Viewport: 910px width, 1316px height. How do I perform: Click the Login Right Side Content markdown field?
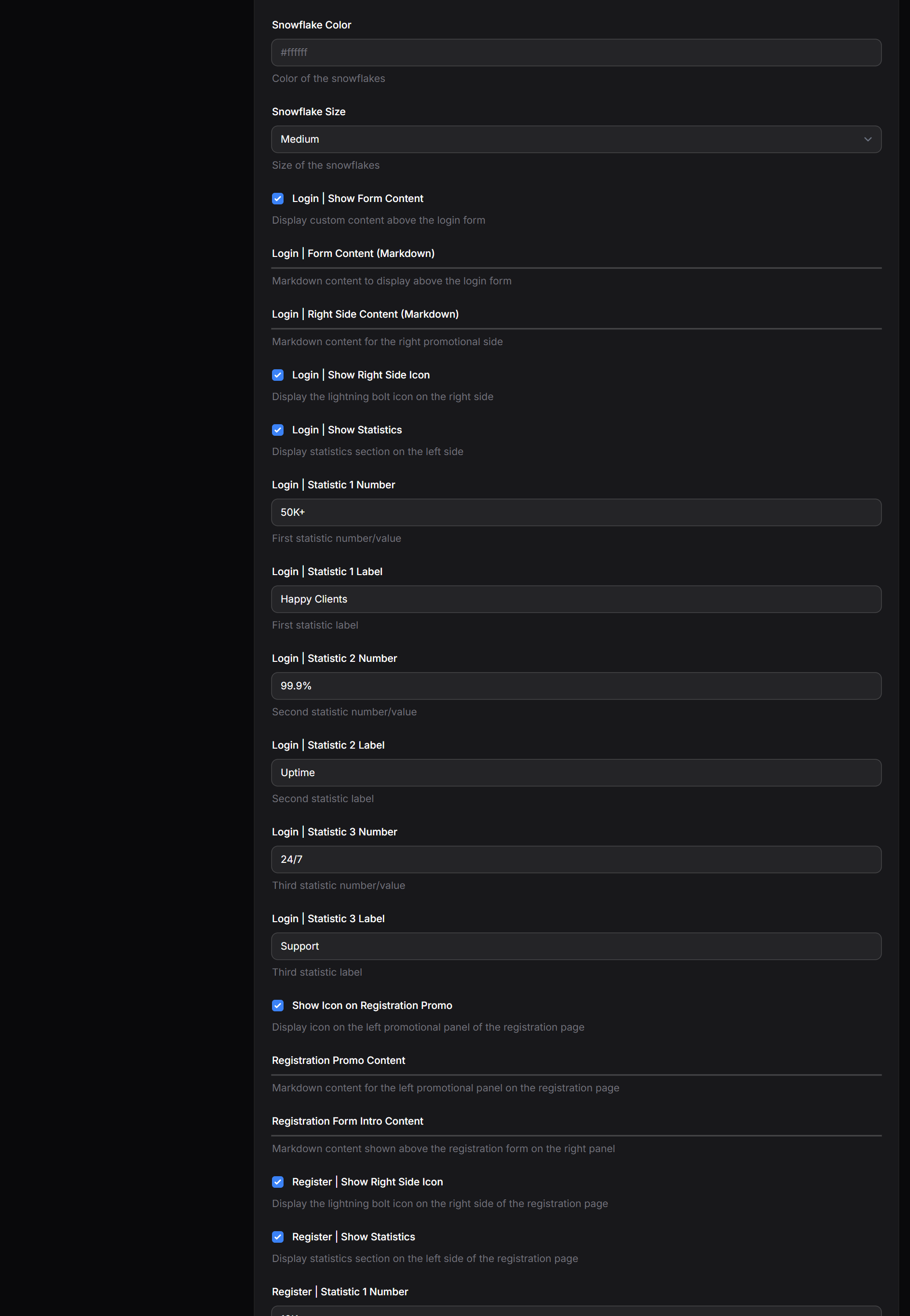tap(576, 328)
